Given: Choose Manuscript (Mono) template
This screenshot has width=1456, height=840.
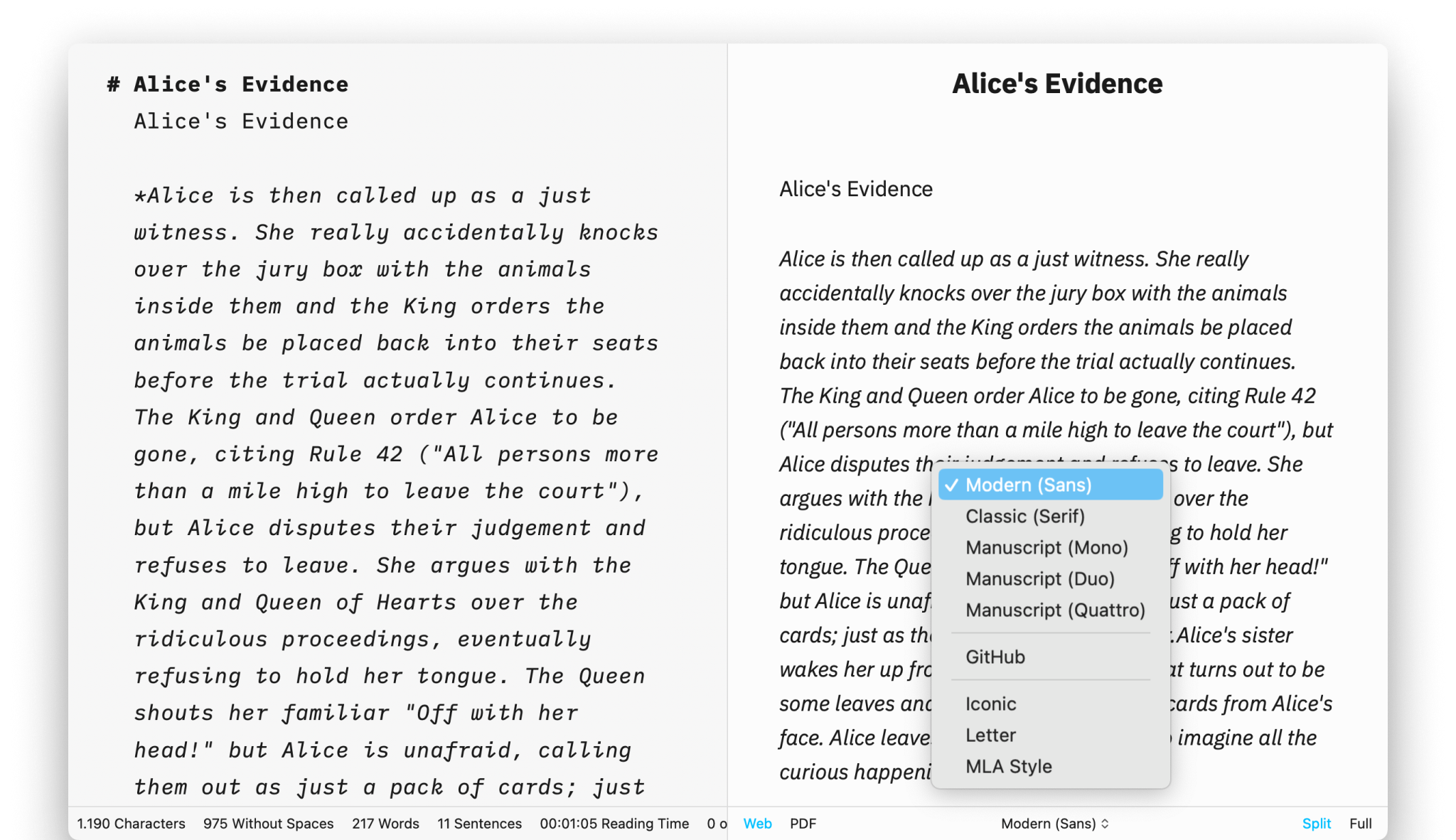Looking at the screenshot, I should coord(1046,547).
